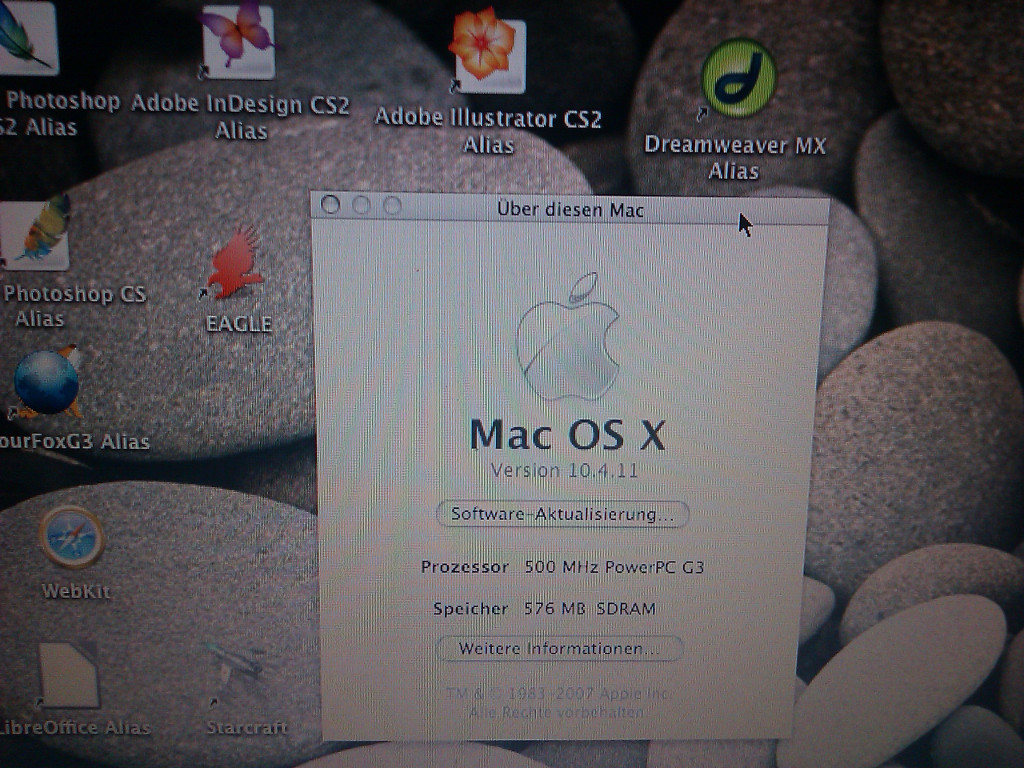Open the Adobe InDesign CS2 Alias icon
1024x768 pixels.
tap(238, 40)
